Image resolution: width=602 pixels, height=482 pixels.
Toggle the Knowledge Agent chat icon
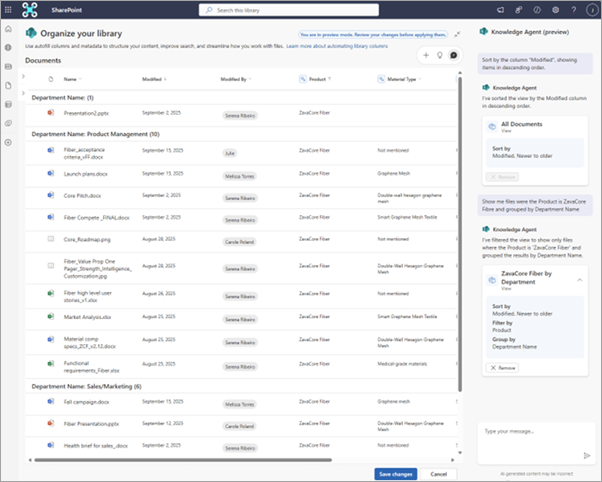(x=453, y=55)
